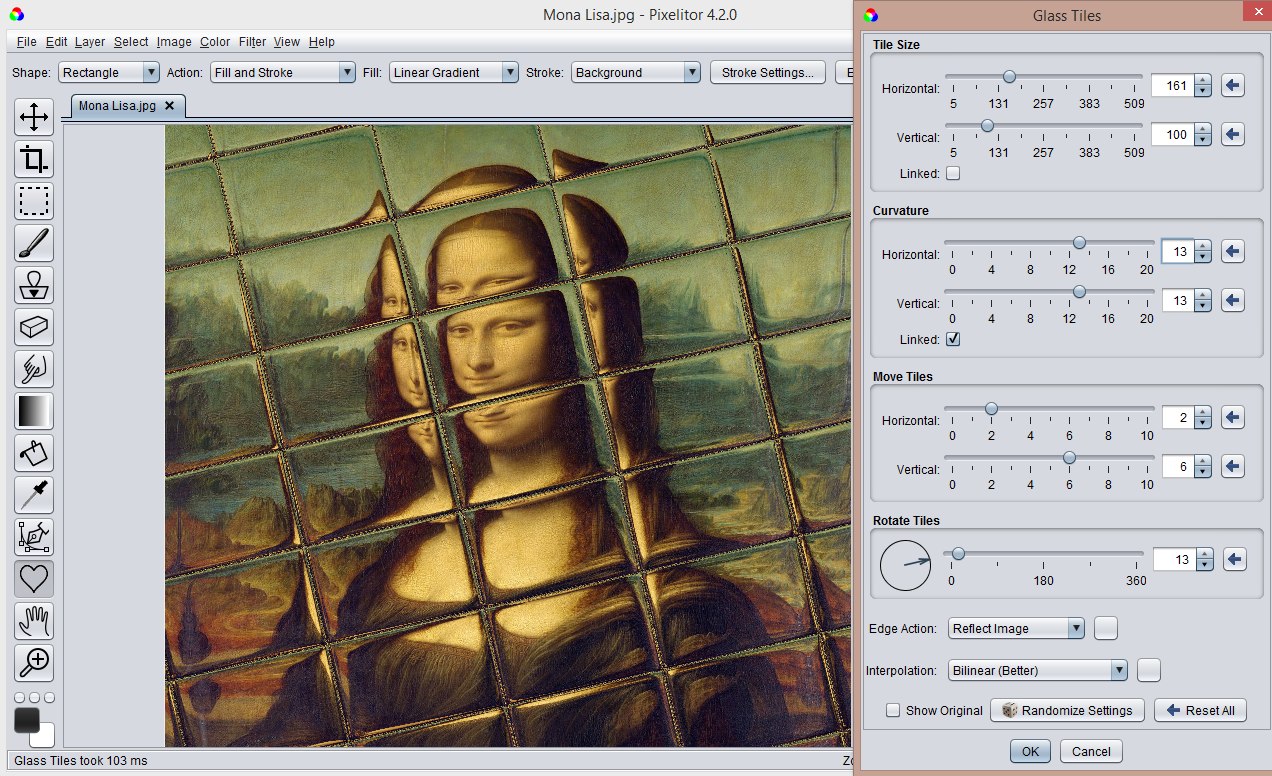Screen dimensions: 1272x776
Task: Open the Fill gradient dropdown
Action: [455, 72]
